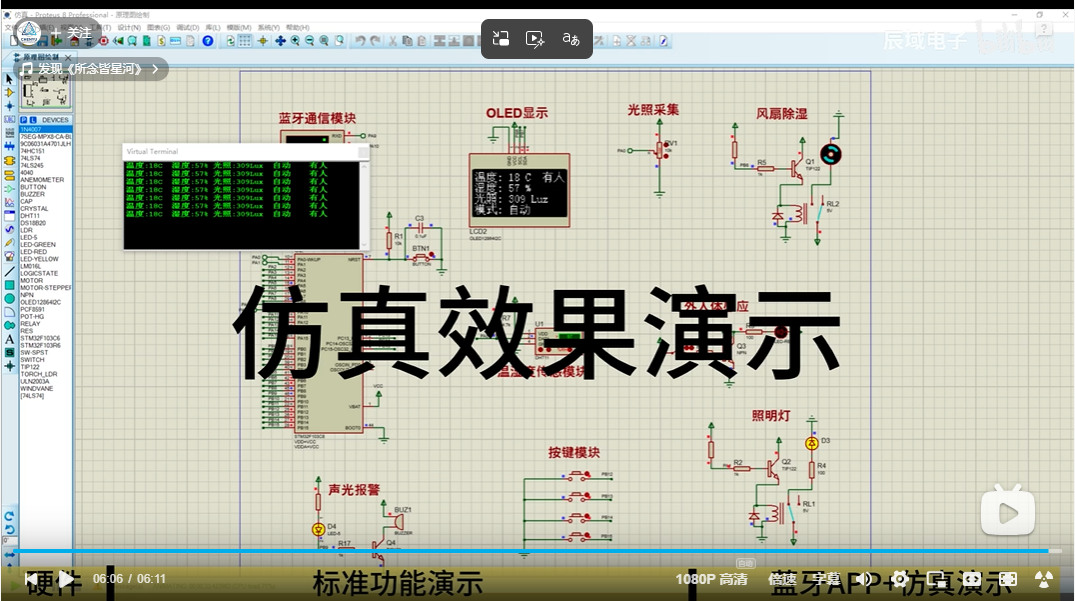Select the 2D line drawing tool
The width and height of the screenshot is (1075, 601).
pos(10,272)
